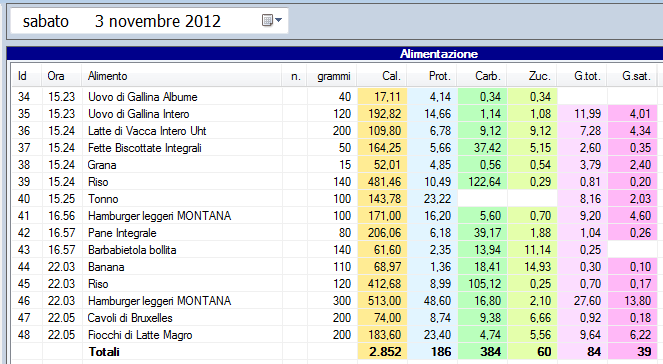Click time cell 15.25
Viewport: 663px width, 364px height.
coord(61,199)
